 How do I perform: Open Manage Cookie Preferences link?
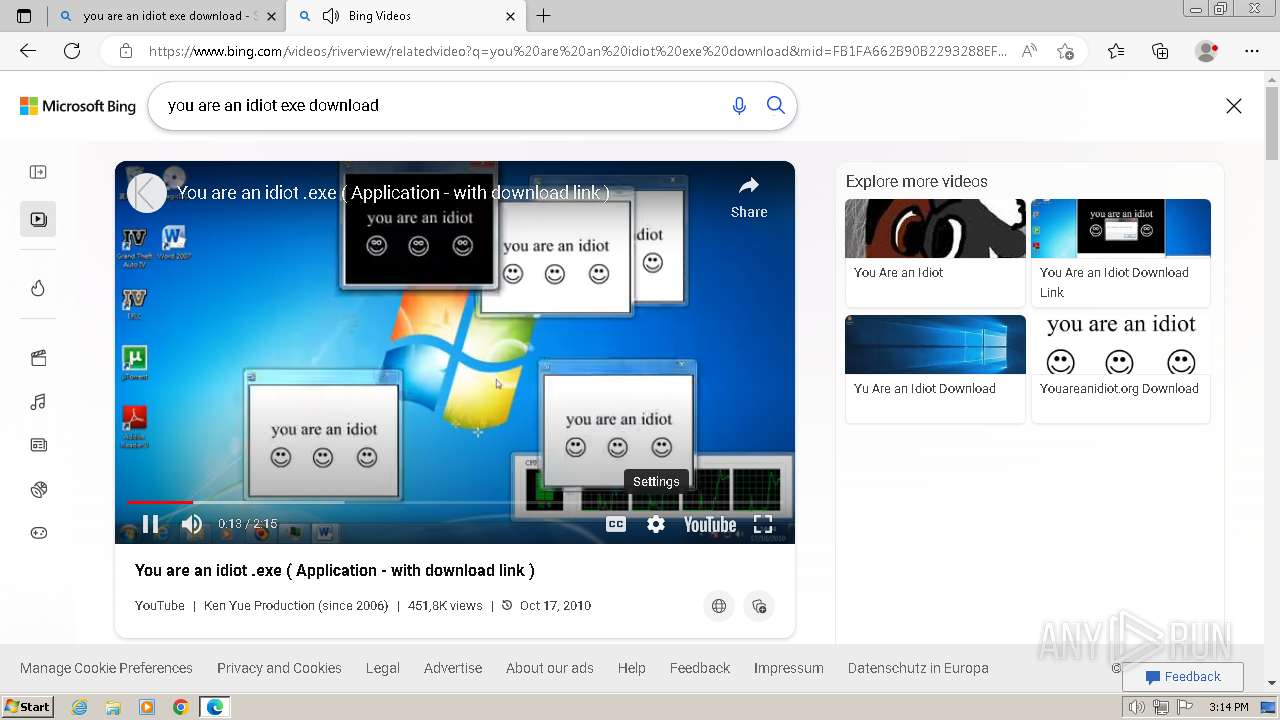tap(106, 668)
